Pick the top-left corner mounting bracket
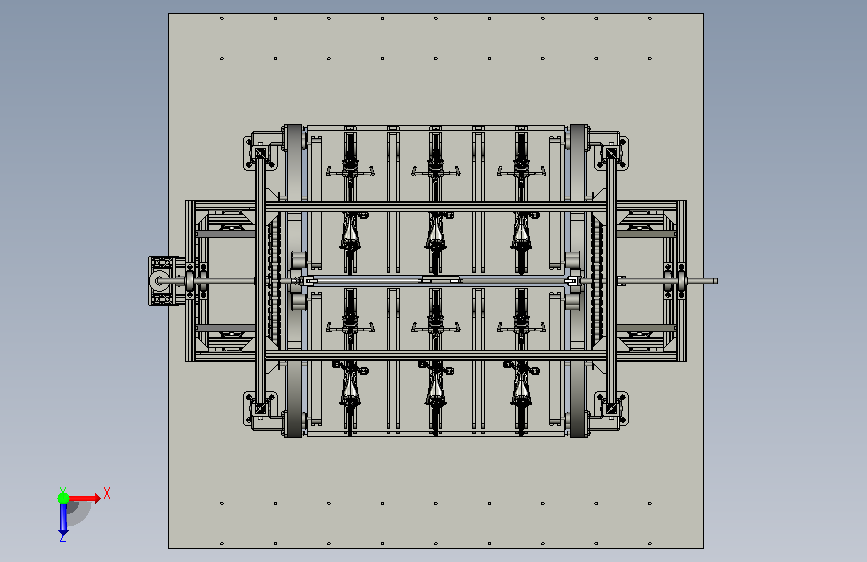Image resolution: width=867 pixels, height=562 pixels. pyautogui.click(x=259, y=153)
